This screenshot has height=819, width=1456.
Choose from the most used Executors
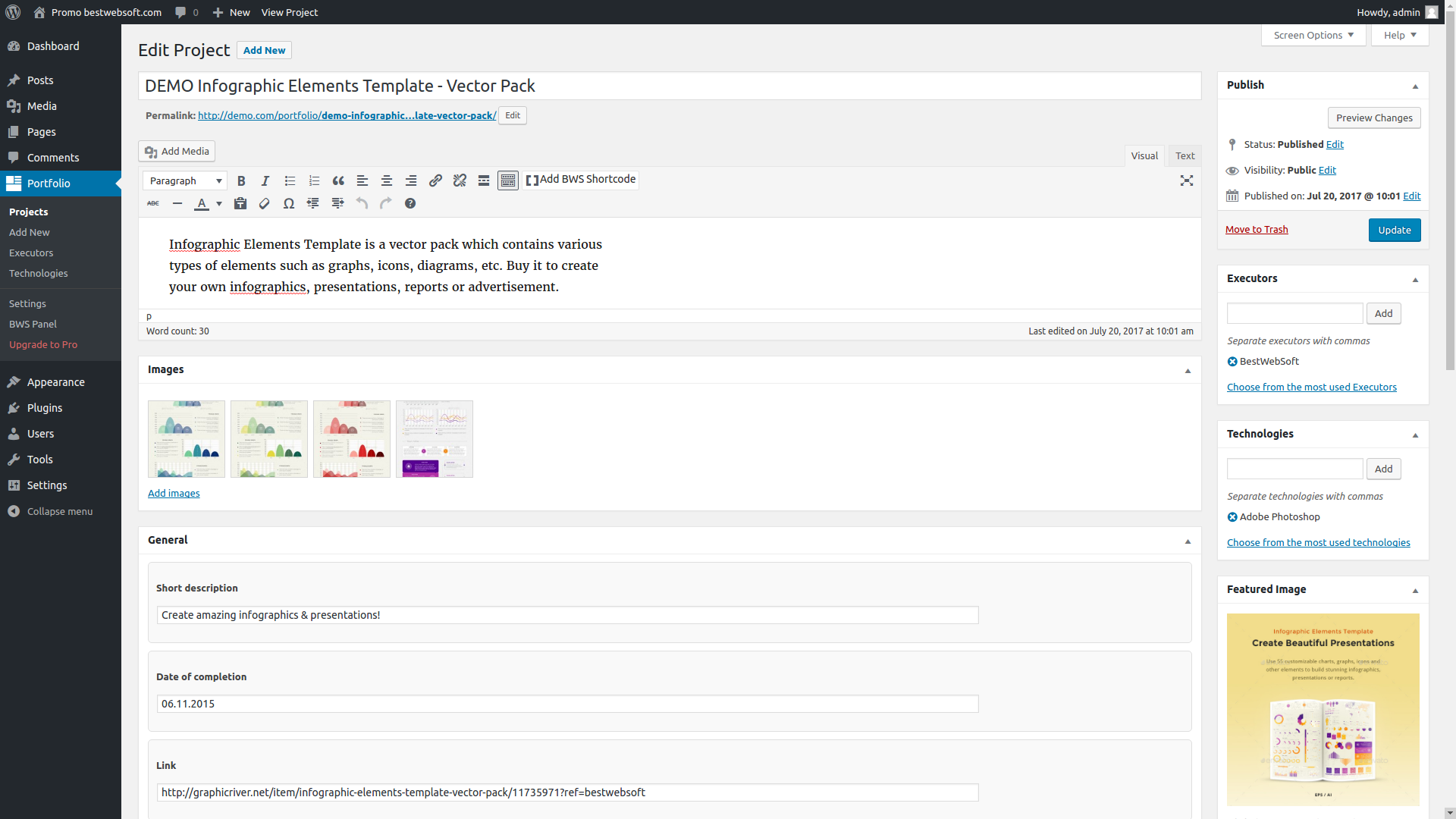pyautogui.click(x=1312, y=387)
